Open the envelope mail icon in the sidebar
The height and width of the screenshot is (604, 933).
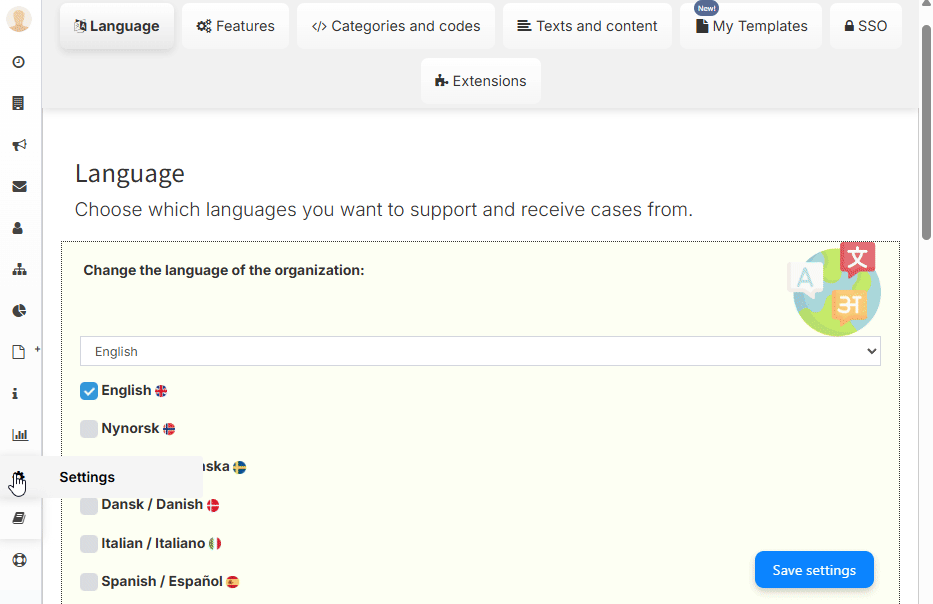click(x=19, y=187)
